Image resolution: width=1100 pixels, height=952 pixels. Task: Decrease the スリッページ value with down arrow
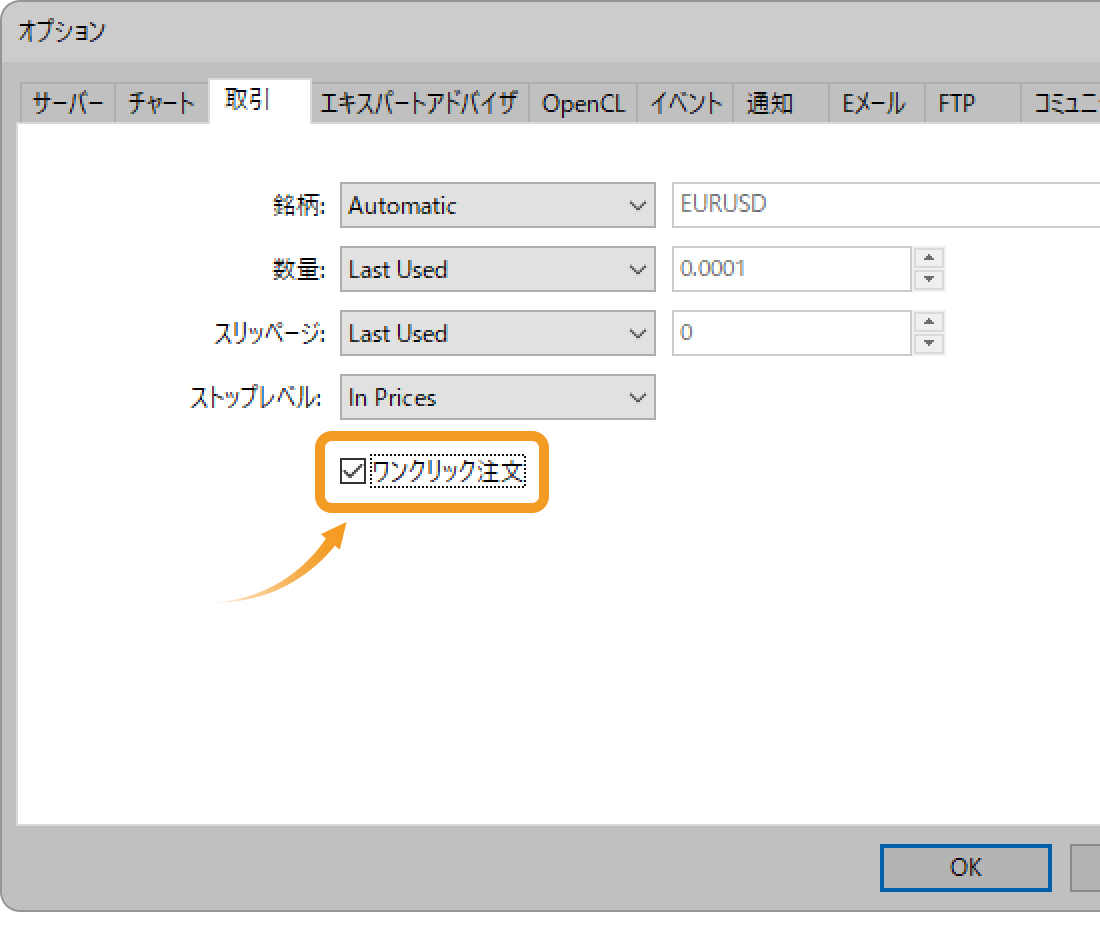pos(929,343)
